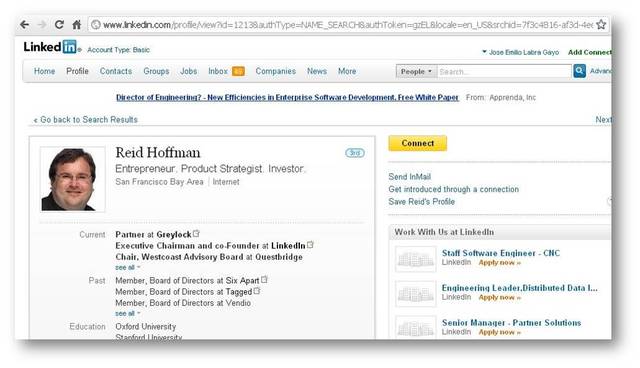Click the yellow Connect button
Screen dimensions: 640x368
[x=418, y=143]
